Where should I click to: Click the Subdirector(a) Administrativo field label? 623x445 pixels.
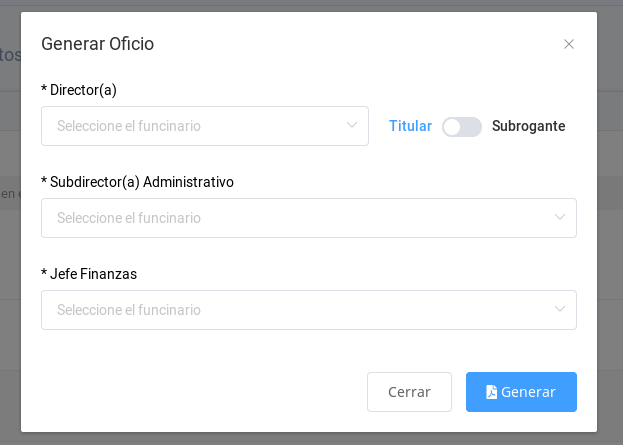click(141, 182)
